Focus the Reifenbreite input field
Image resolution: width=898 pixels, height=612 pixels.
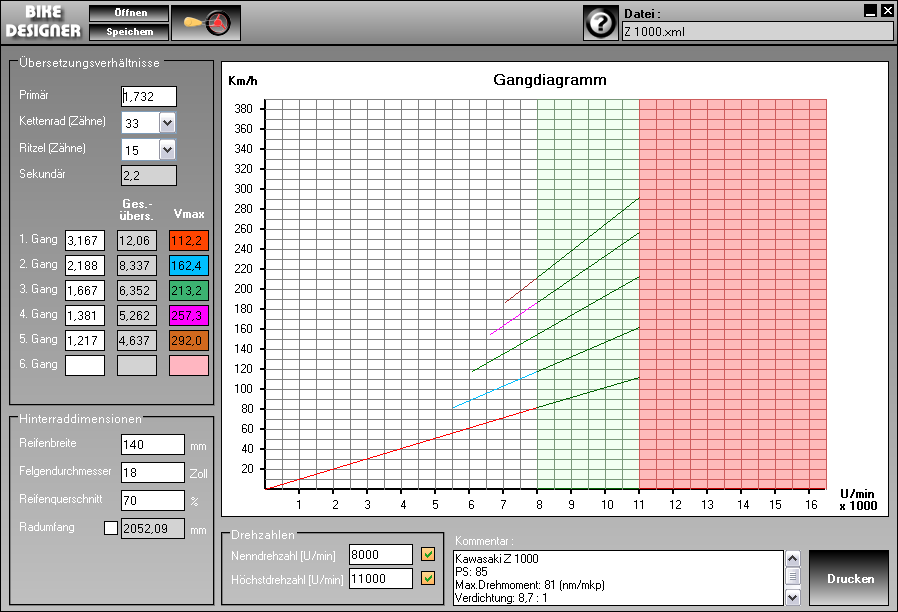[x=152, y=444]
